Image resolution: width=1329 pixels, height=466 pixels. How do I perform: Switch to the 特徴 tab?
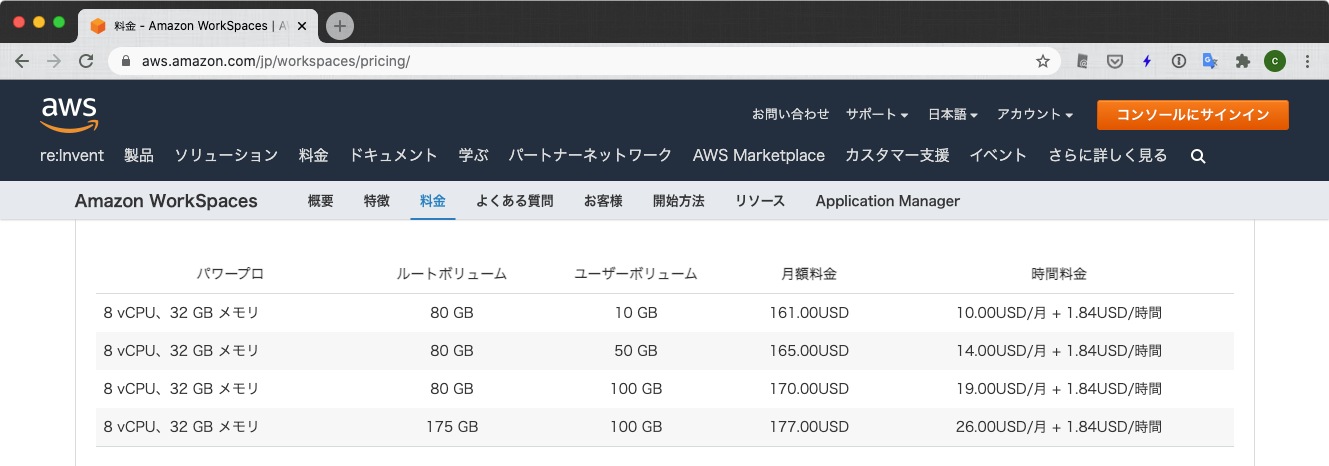(x=377, y=201)
